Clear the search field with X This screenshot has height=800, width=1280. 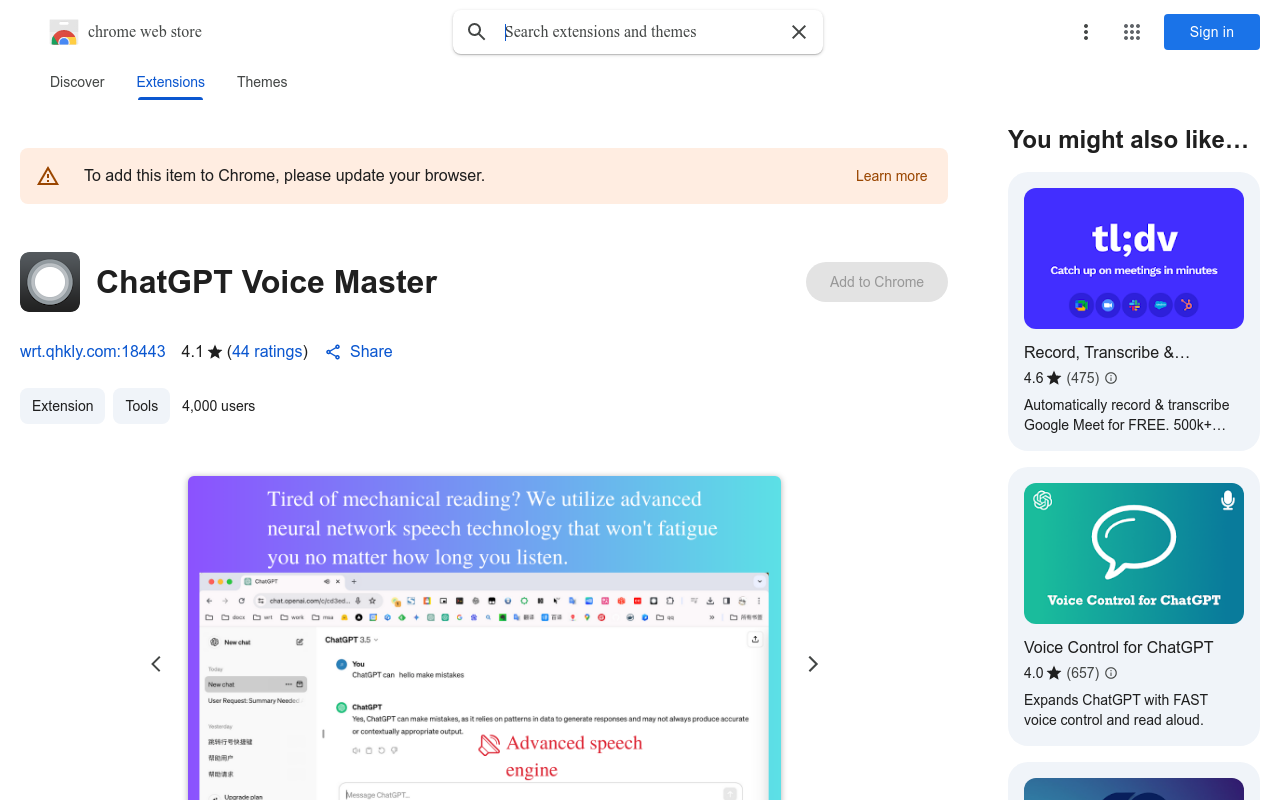pos(799,32)
